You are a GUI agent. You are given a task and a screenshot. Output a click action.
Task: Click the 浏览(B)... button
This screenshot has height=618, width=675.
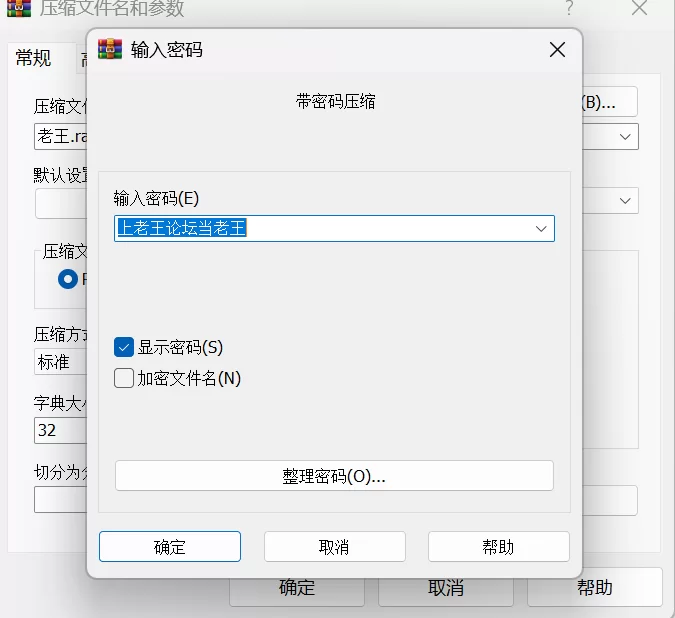point(610,102)
